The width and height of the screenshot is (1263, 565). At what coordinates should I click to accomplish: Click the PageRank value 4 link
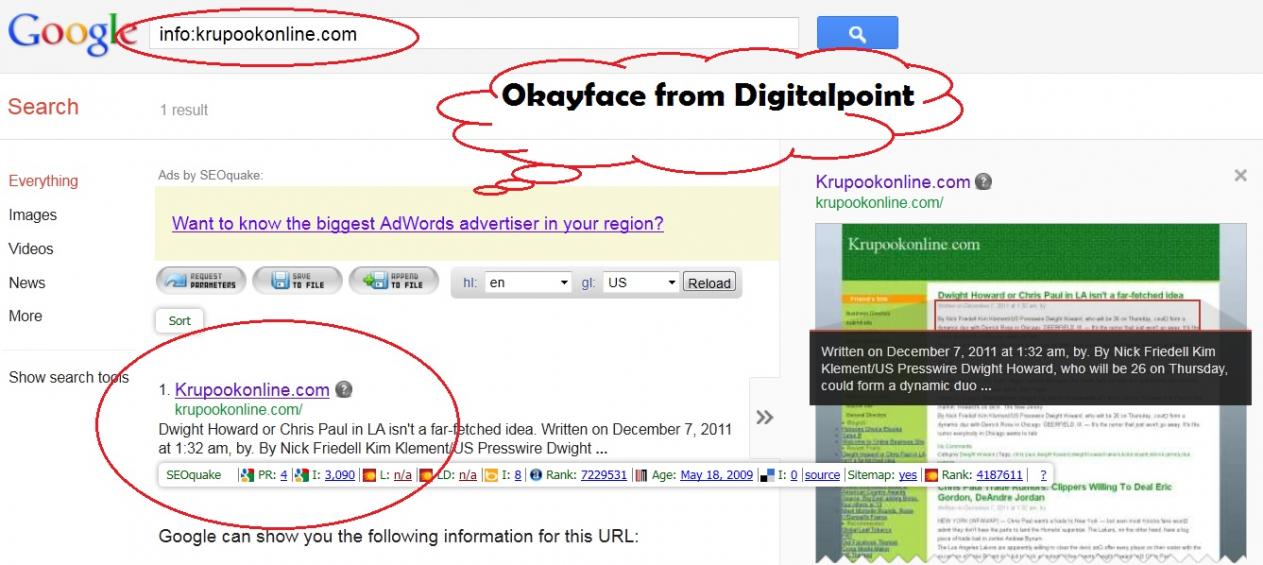[284, 476]
